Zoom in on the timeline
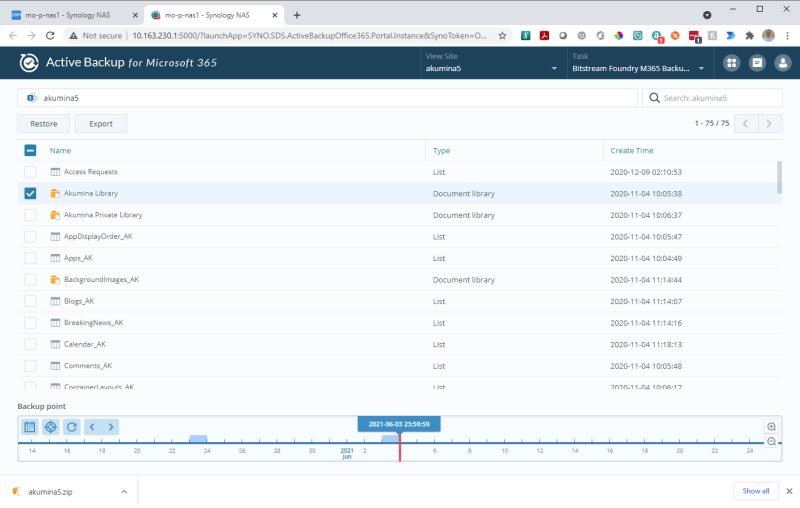800x508 pixels. tap(771, 426)
